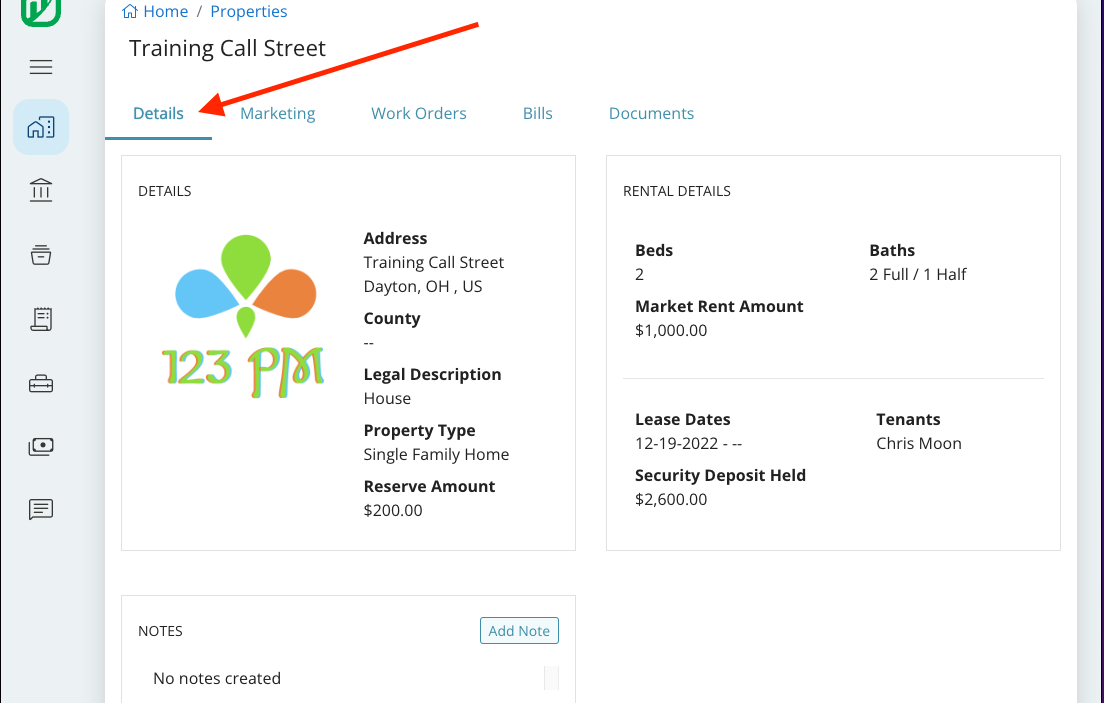Click the Home icon in the breadcrumb
The image size is (1104, 703).
tap(128, 11)
